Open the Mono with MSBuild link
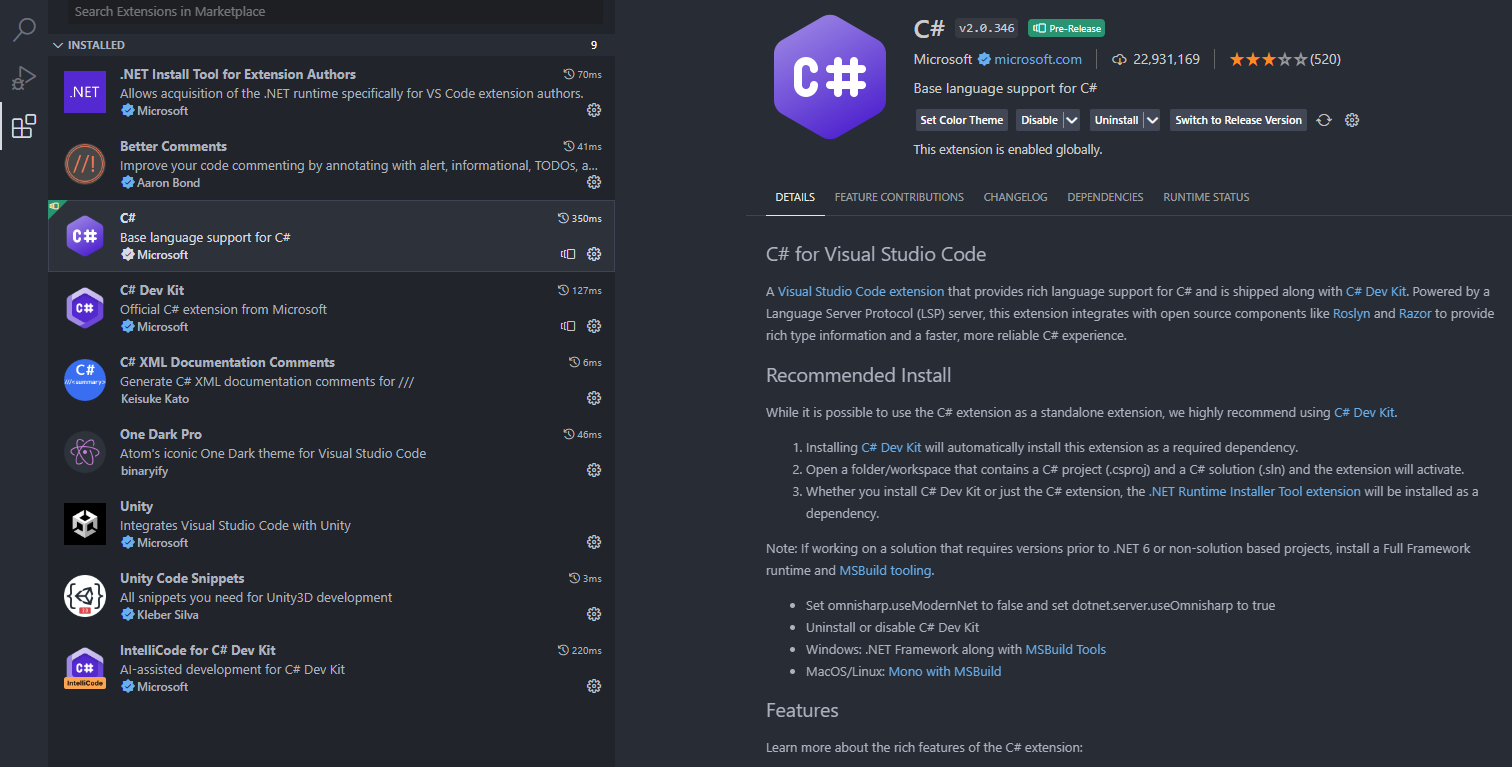The width and height of the screenshot is (1512, 767). click(x=945, y=671)
